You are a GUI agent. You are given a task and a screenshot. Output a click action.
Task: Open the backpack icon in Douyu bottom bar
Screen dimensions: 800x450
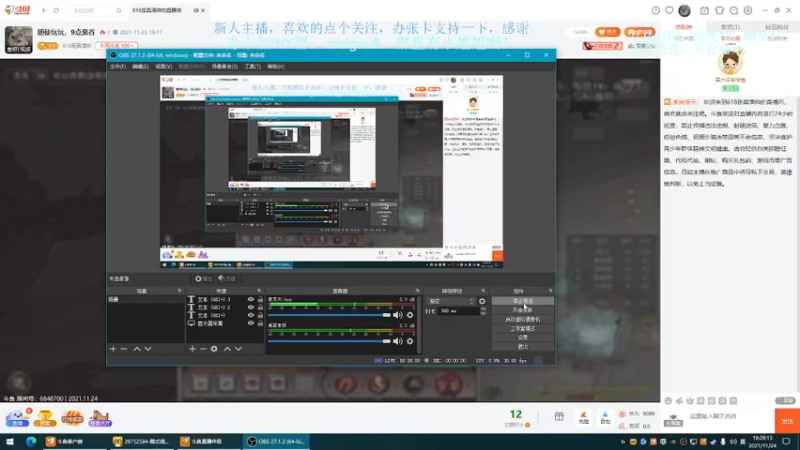click(x=605, y=418)
